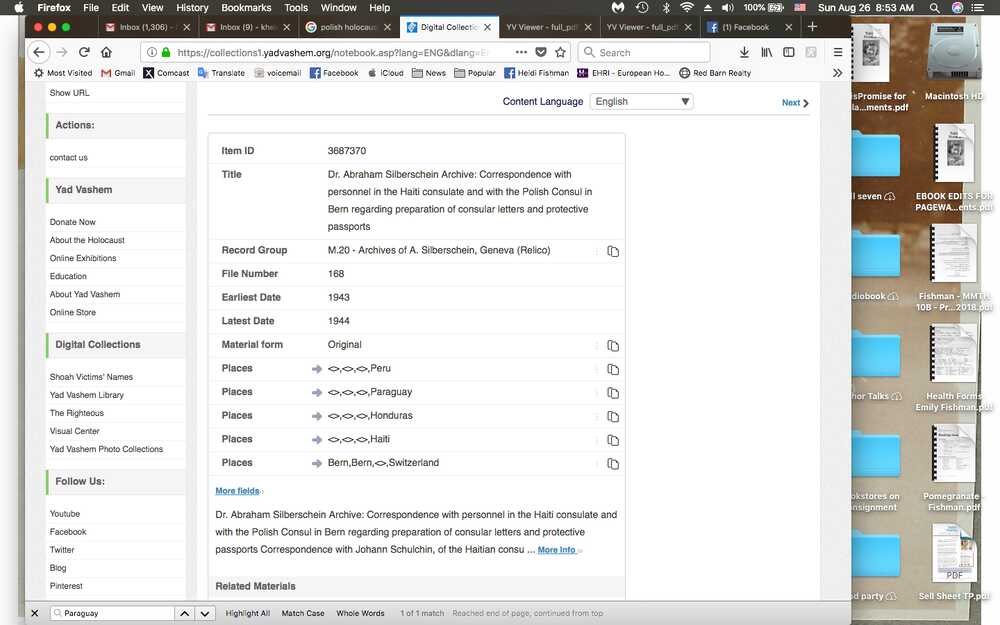The height and width of the screenshot is (625, 1000).
Task: Open the Popular bookmarks folder
Action: [474, 73]
